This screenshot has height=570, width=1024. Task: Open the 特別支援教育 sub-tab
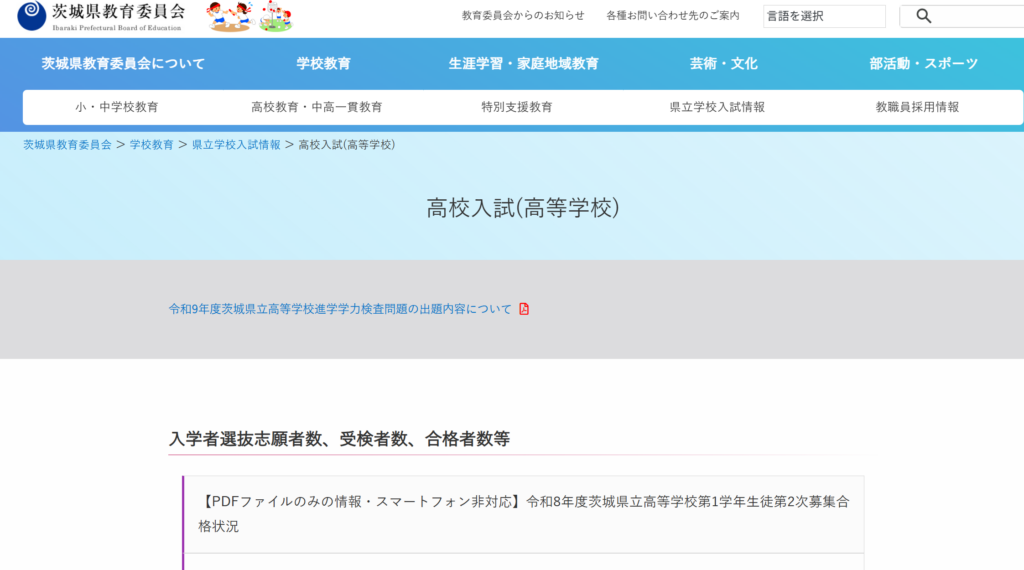517,107
